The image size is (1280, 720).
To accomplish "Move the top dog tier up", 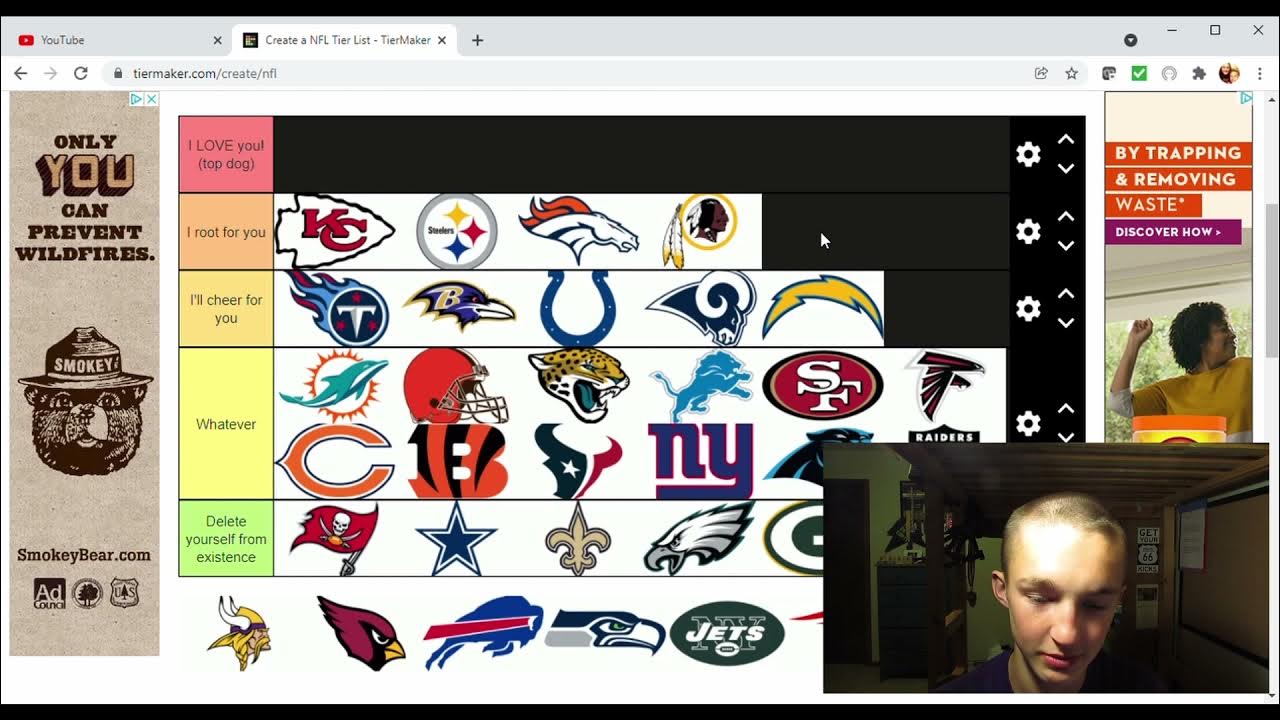I will pyautogui.click(x=1066, y=139).
